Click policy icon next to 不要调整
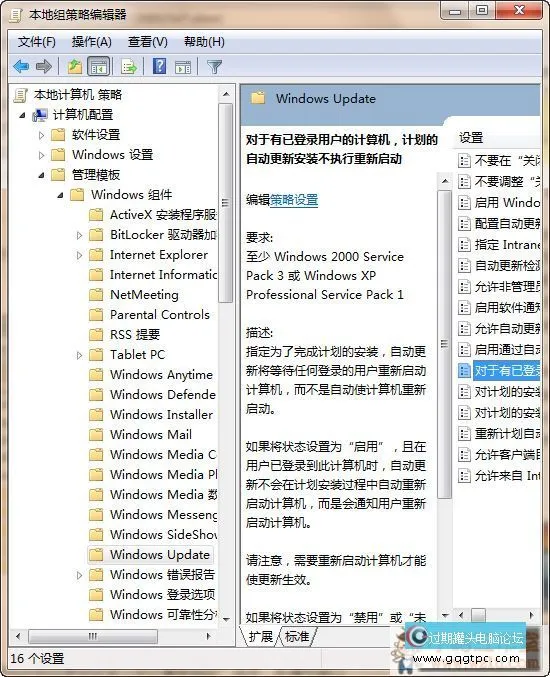The image size is (550, 677). pos(464,181)
